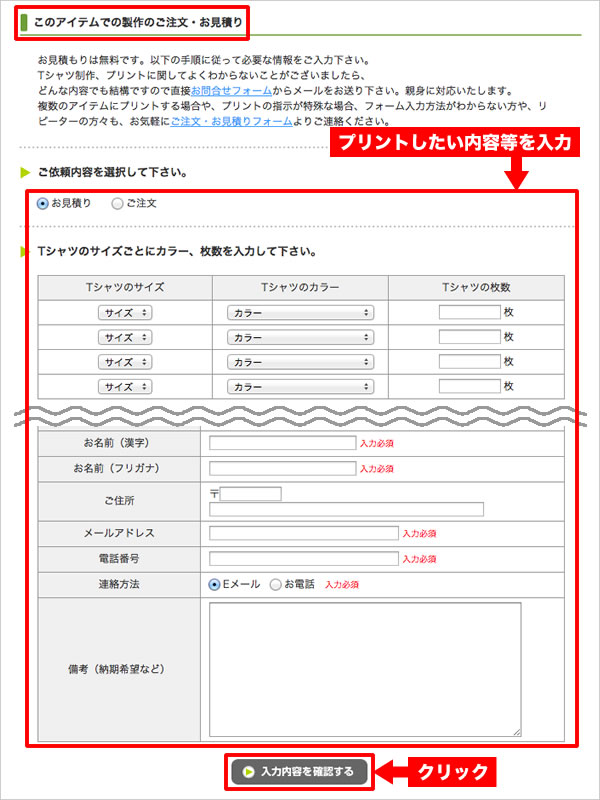Select the お見積り radio button
The height and width of the screenshot is (800, 600).
click(x=43, y=203)
